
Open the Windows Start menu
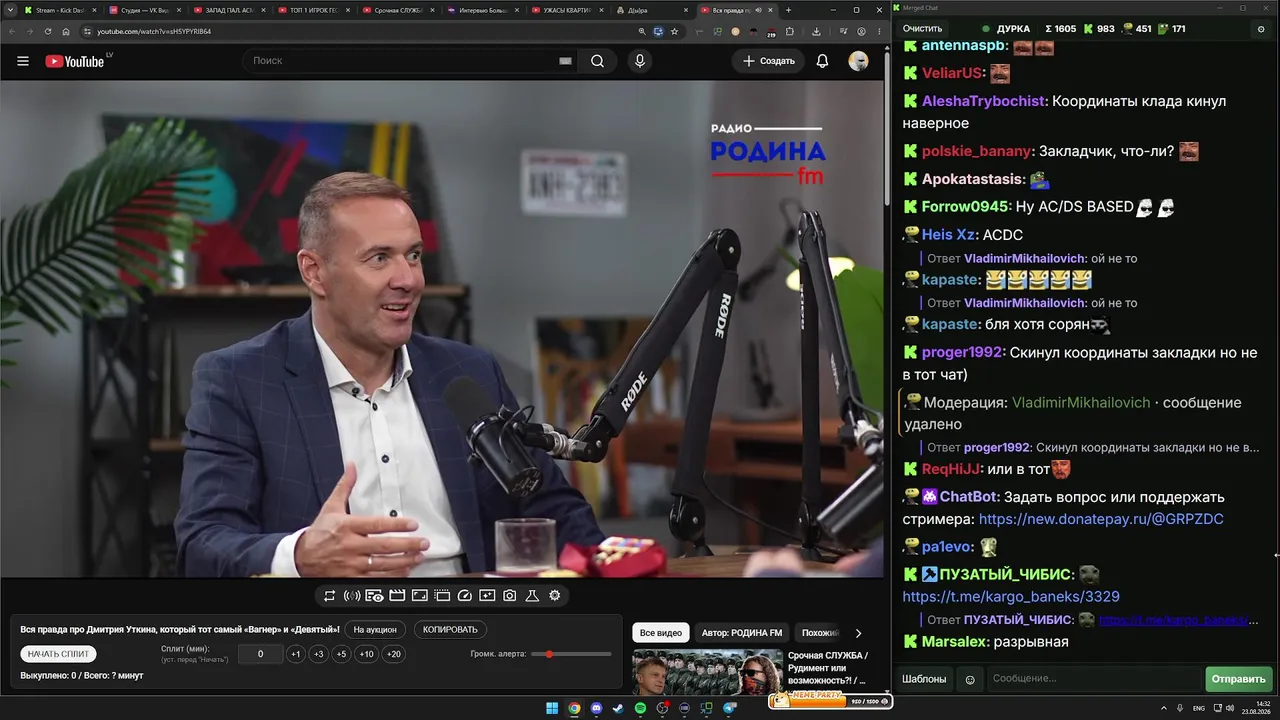552,709
